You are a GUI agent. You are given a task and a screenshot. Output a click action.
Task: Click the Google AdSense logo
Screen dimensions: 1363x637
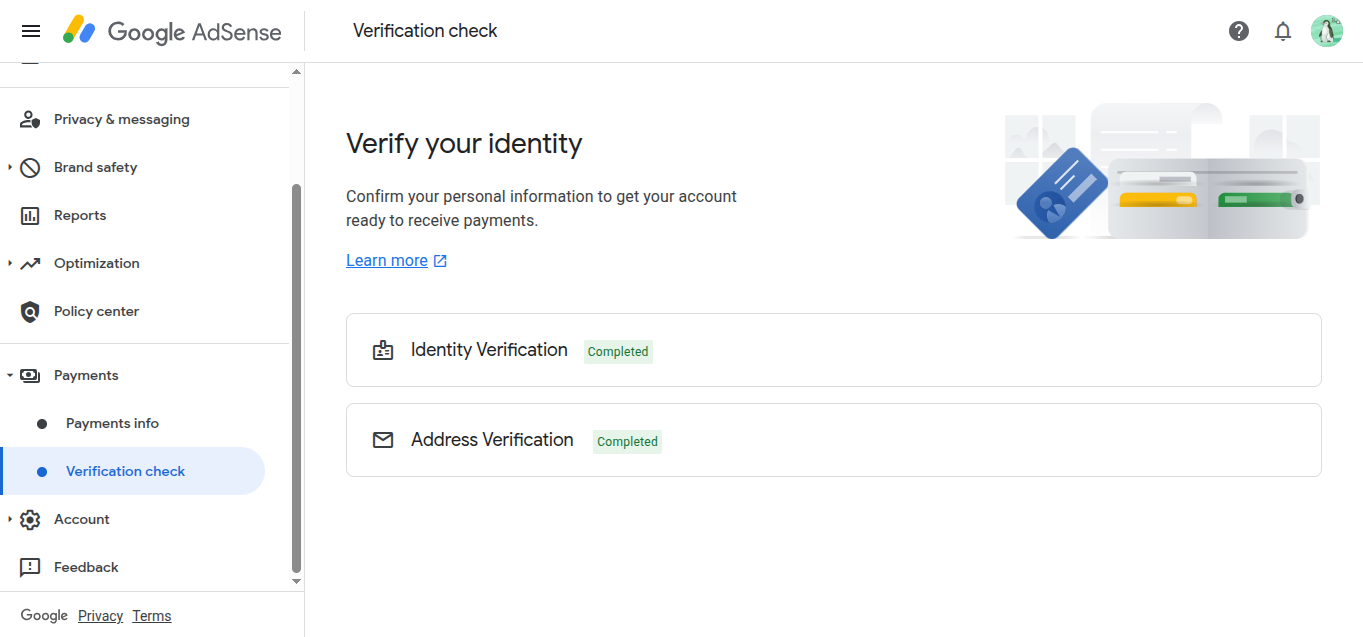pos(172,31)
